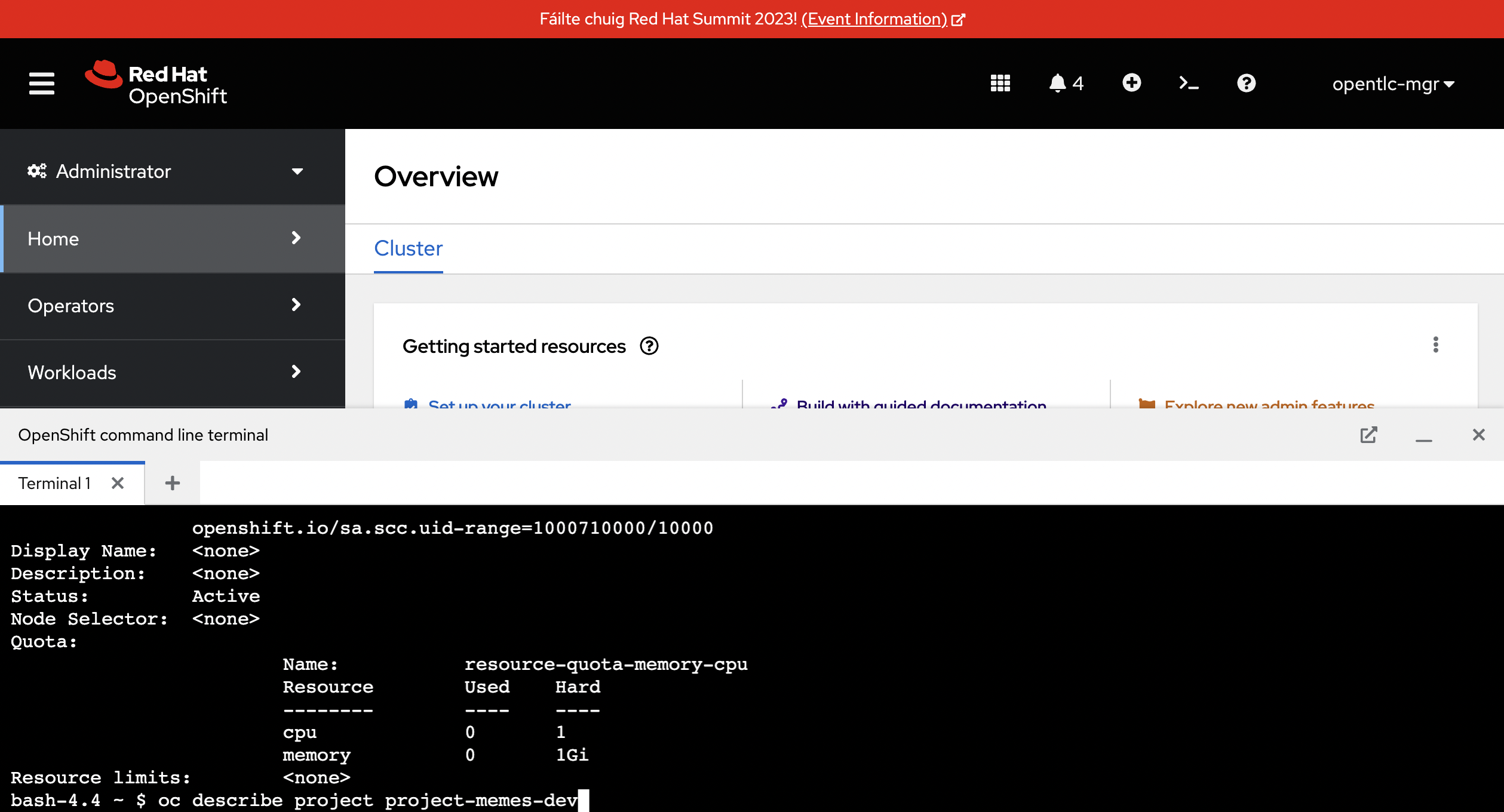Expand the Workloads navigation section

point(173,373)
